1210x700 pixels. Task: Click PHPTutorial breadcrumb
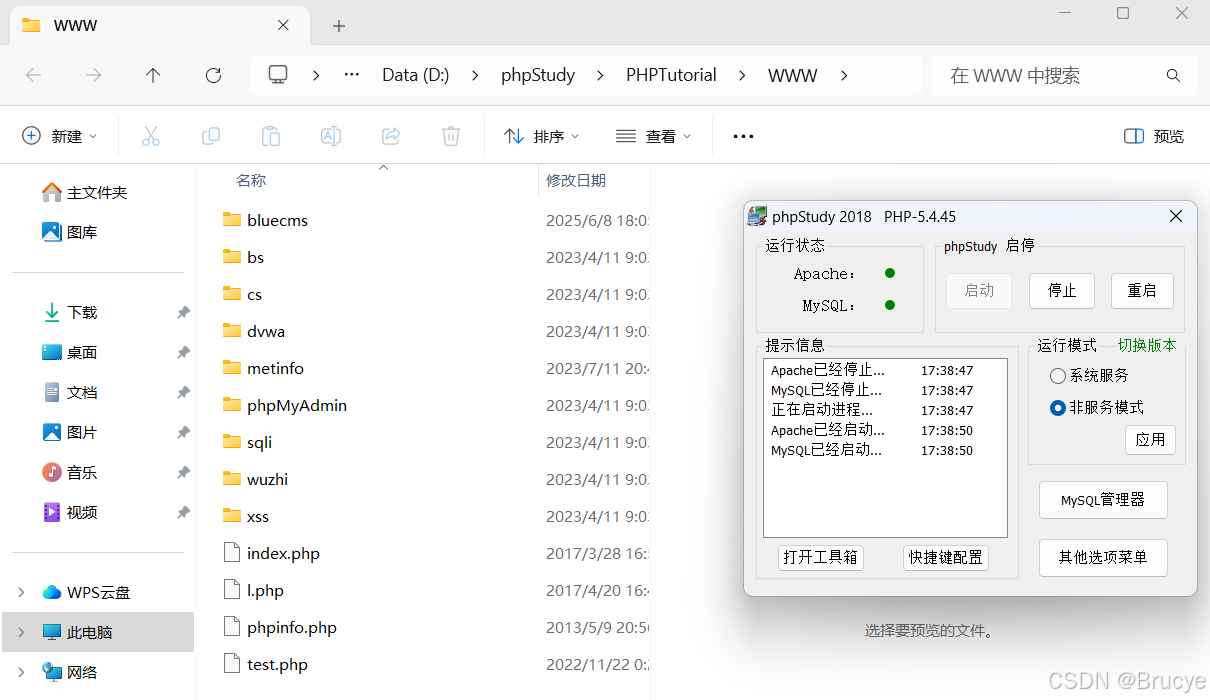point(671,75)
